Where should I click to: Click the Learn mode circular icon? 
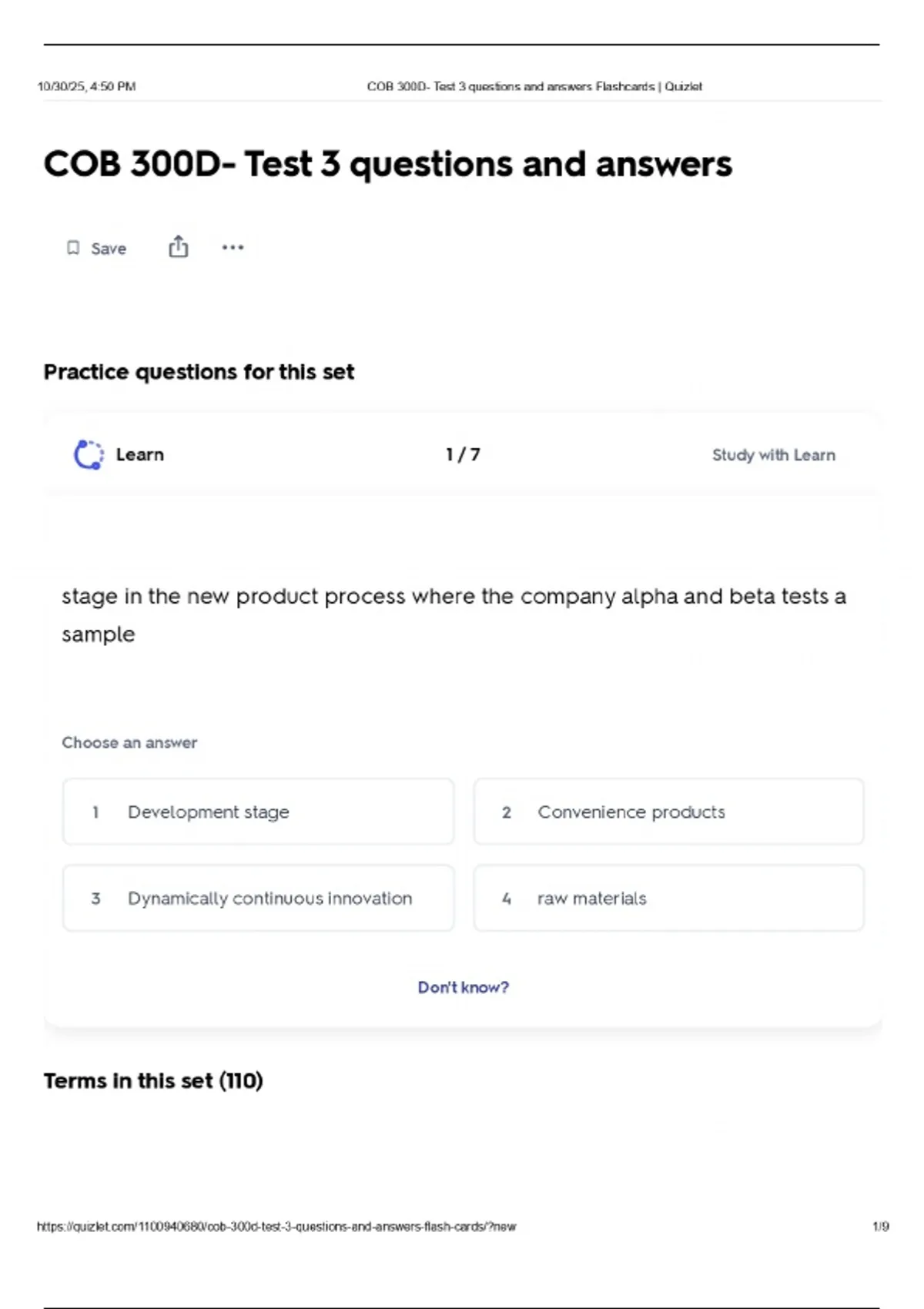click(89, 454)
